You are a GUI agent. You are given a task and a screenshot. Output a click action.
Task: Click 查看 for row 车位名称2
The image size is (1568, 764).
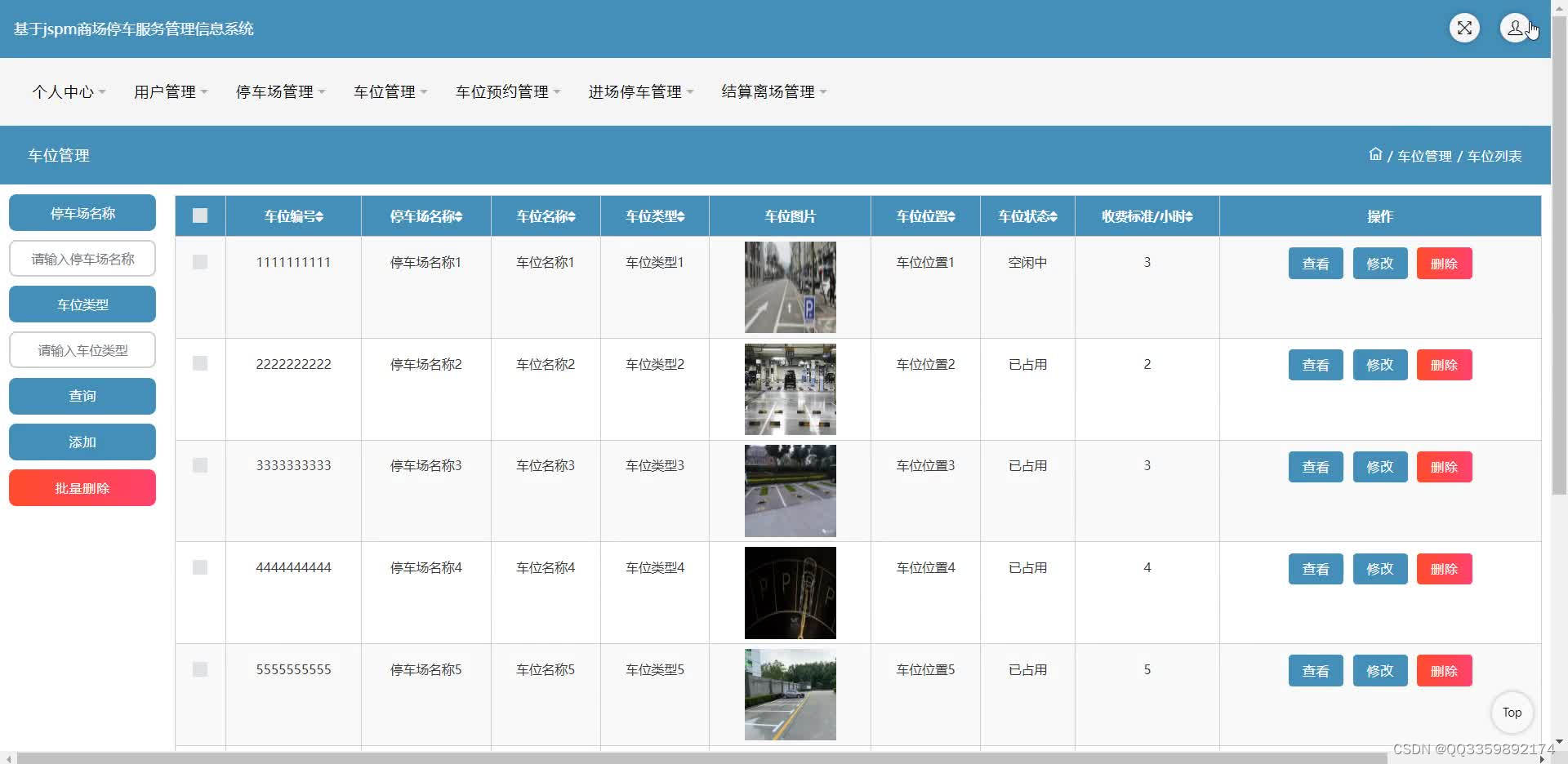1316,365
